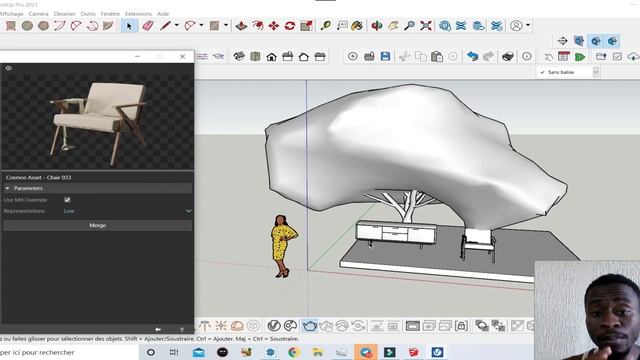640x360 pixels.
Task: Uncheck the Use Mtl Override checkbox
Action: tap(67, 200)
